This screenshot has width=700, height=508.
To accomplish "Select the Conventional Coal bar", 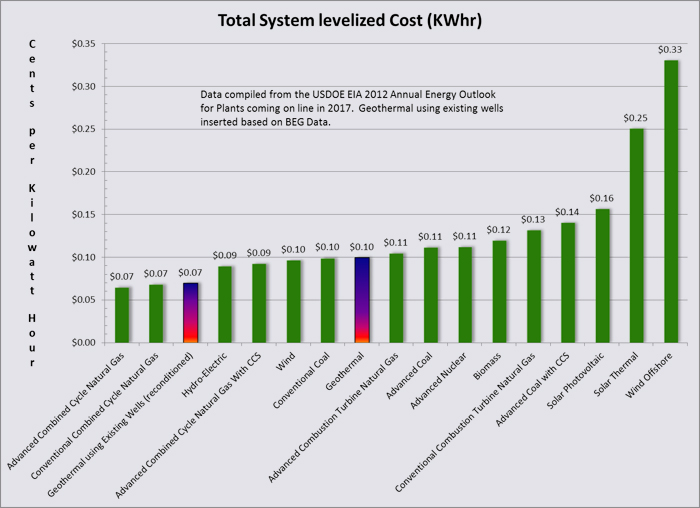I will click(x=328, y=301).
